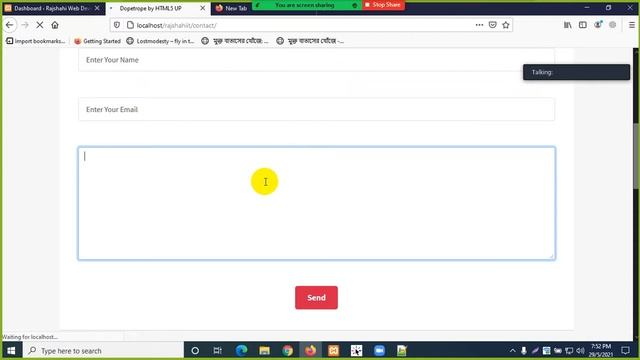The image size is (640, 360).
Task: Open the Getting Started bookmark
Action: 97,41
